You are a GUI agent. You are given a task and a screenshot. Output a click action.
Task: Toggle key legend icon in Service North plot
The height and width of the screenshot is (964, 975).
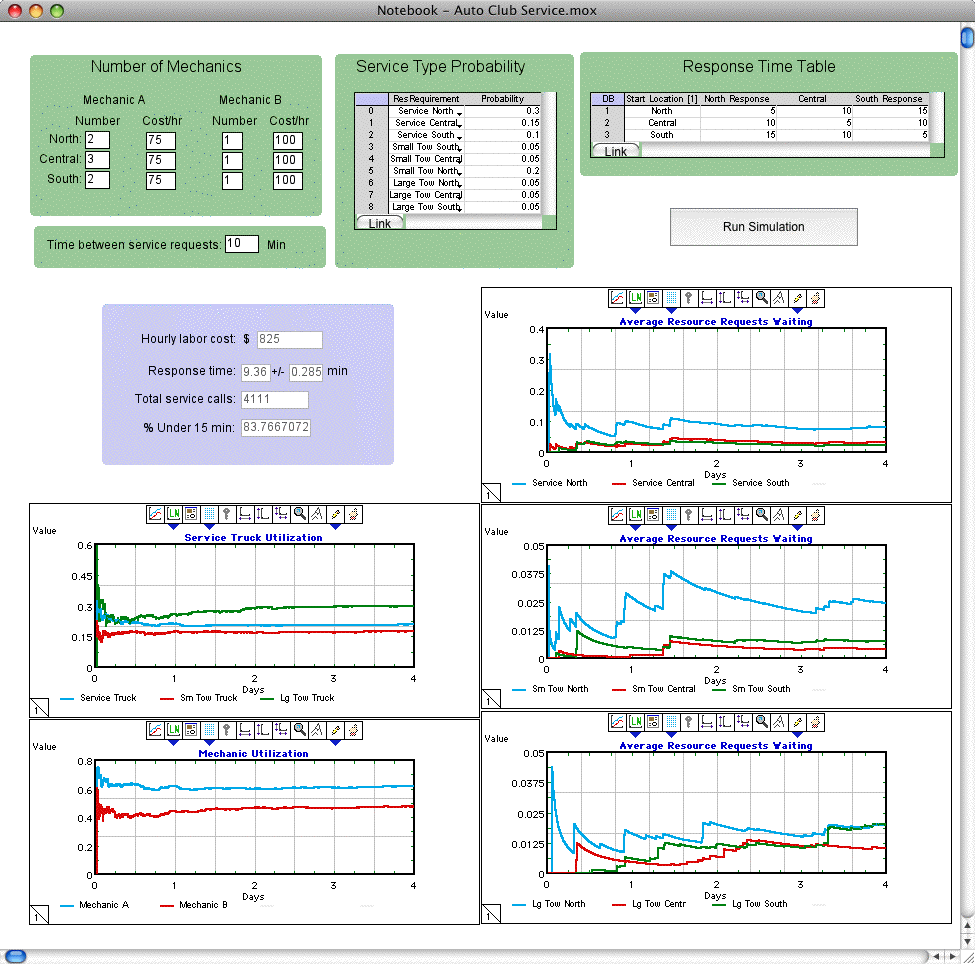click(689, 298)
